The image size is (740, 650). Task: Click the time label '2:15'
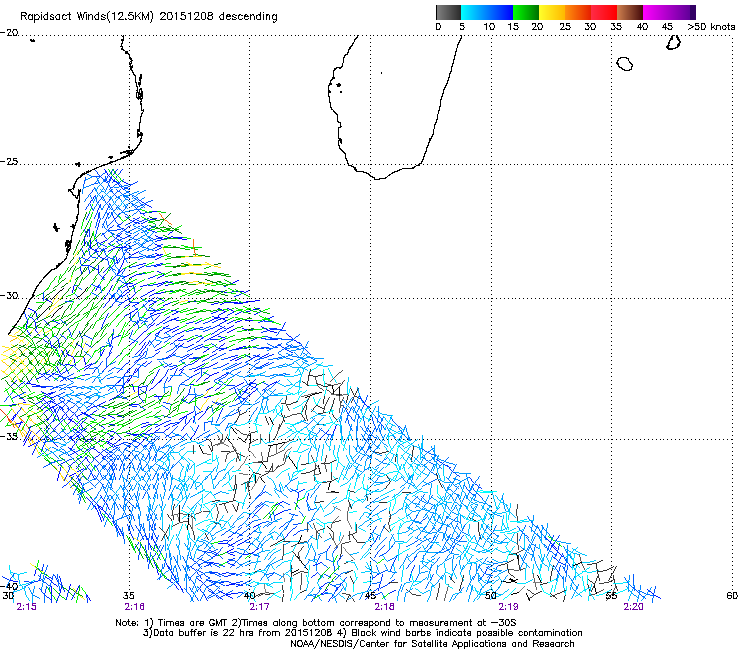pyautogui.click(x=26, y=607)
